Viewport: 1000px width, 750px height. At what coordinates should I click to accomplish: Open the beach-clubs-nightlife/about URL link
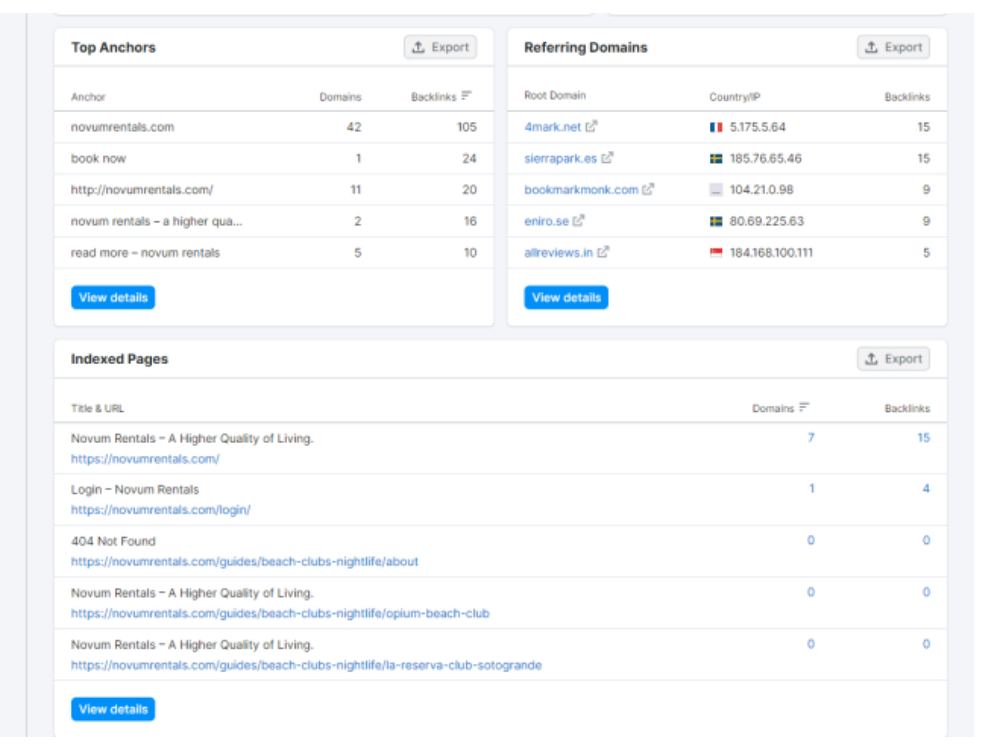pos(244,561)
